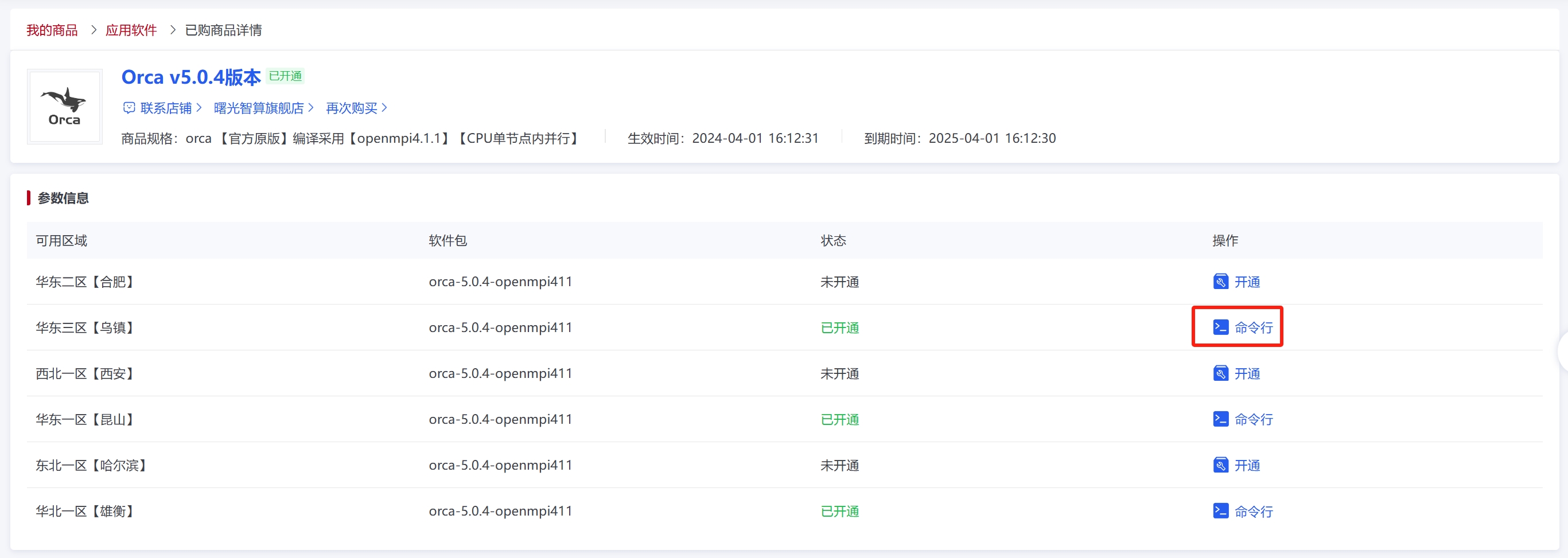
Task: Launch 命令行 for the 华东一区【昆山】 row
Action: (x=1253, y=419)
